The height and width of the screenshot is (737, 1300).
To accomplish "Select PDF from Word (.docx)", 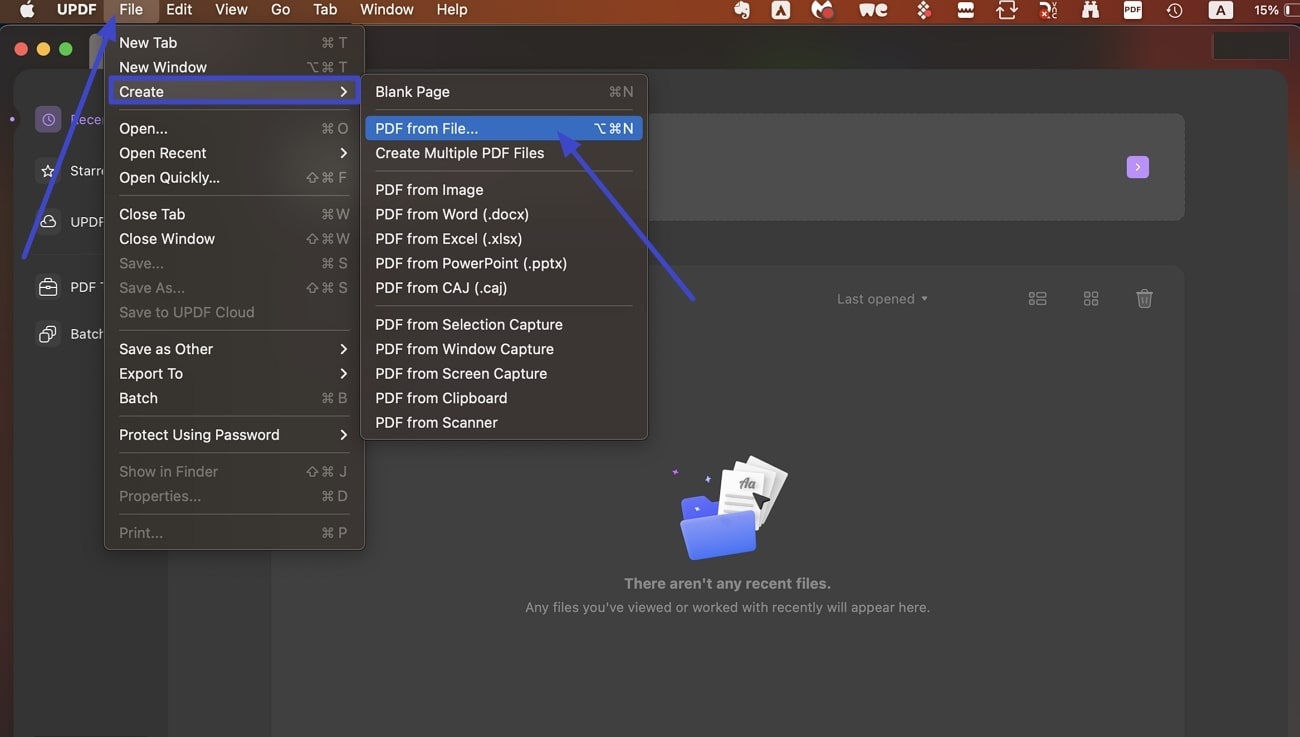I will tap(451, 214).
